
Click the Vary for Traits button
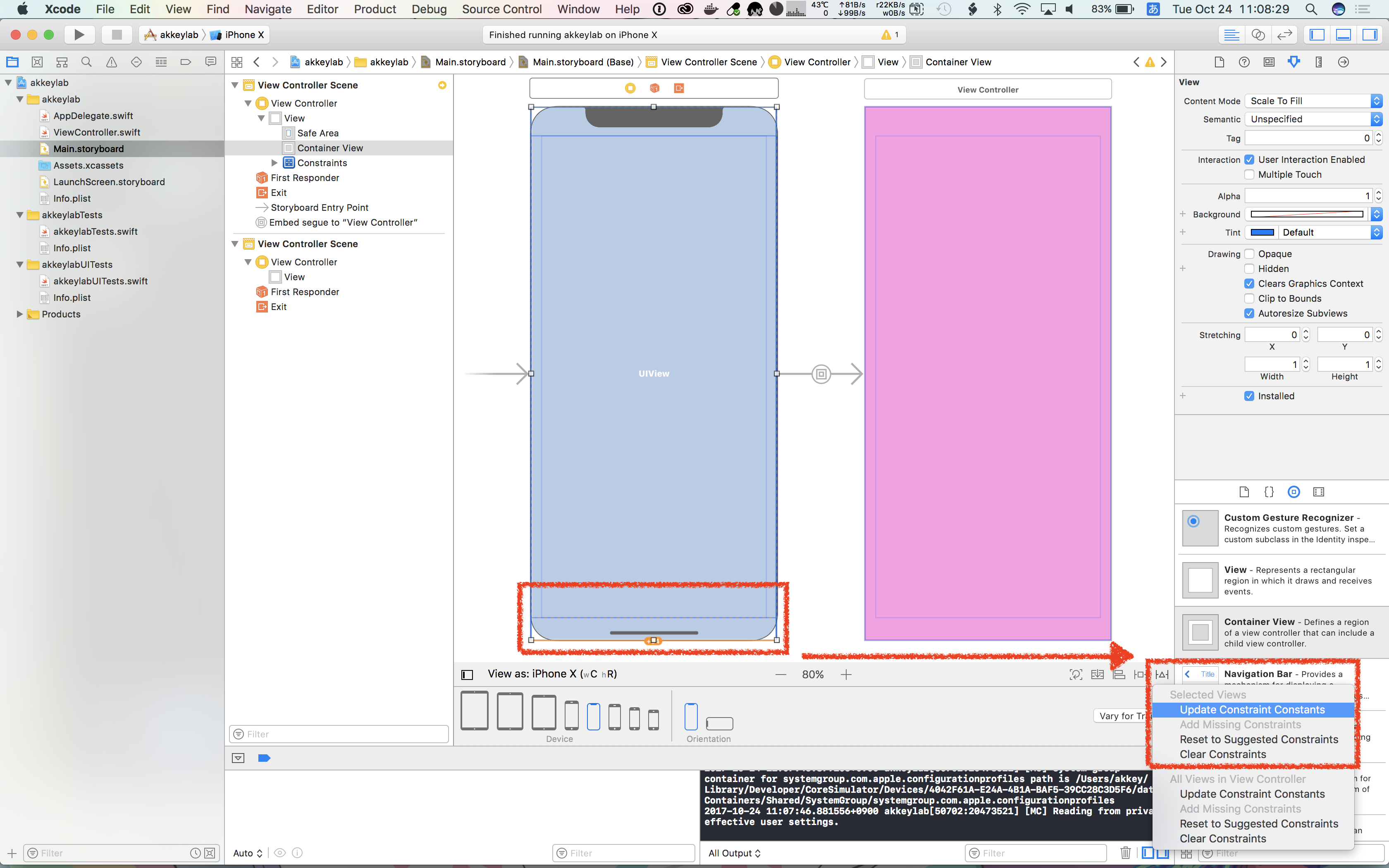pyautogui.click(x=1123, y=716)
